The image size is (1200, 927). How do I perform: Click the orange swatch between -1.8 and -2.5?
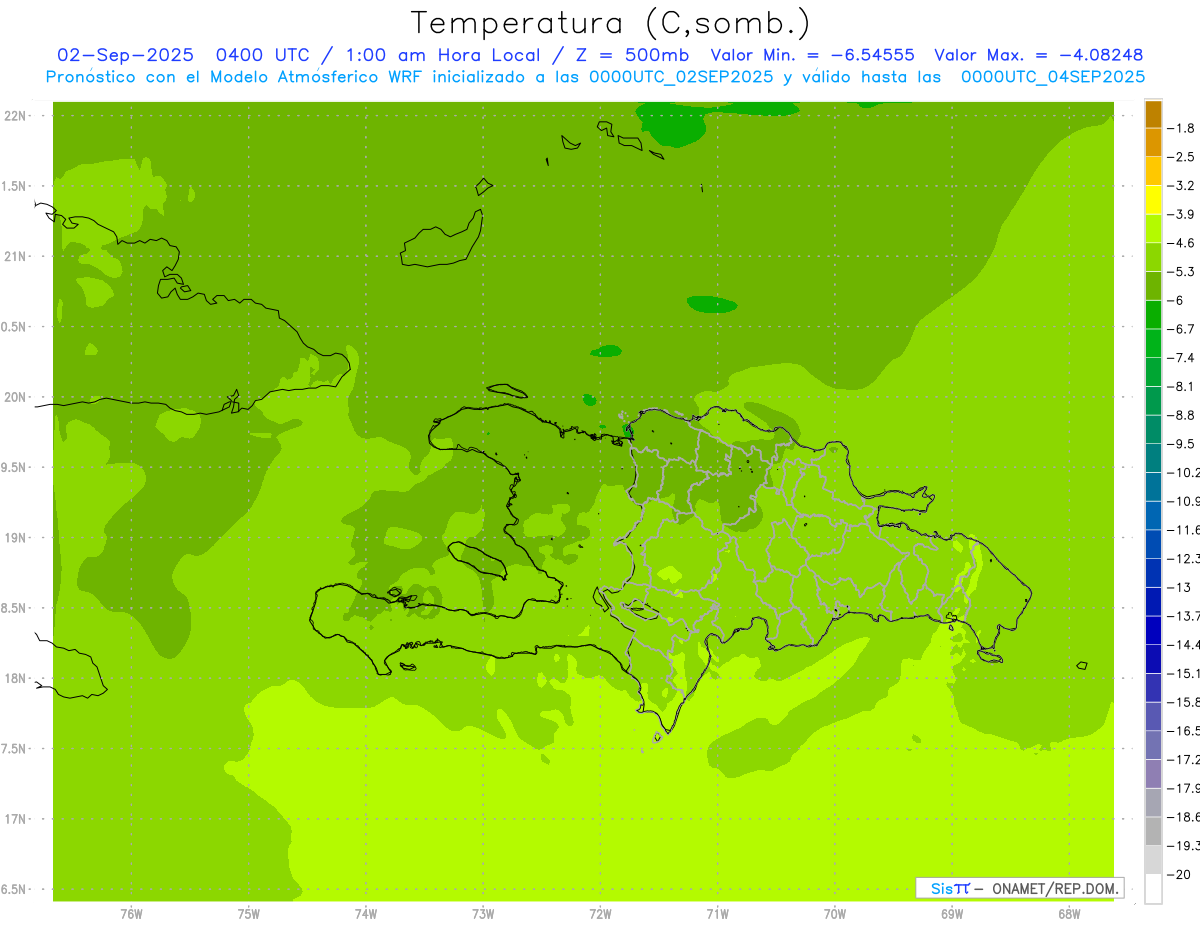pyautogui.click(x=1153, y=143)
